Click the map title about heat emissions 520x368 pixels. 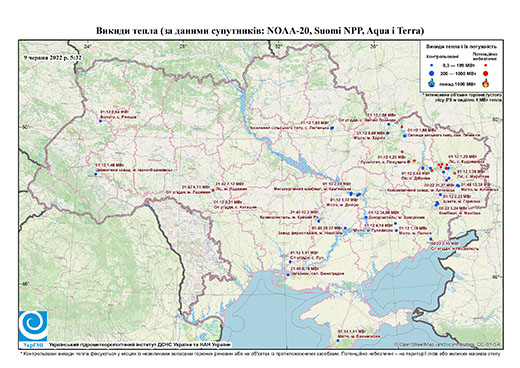point(260,31)
